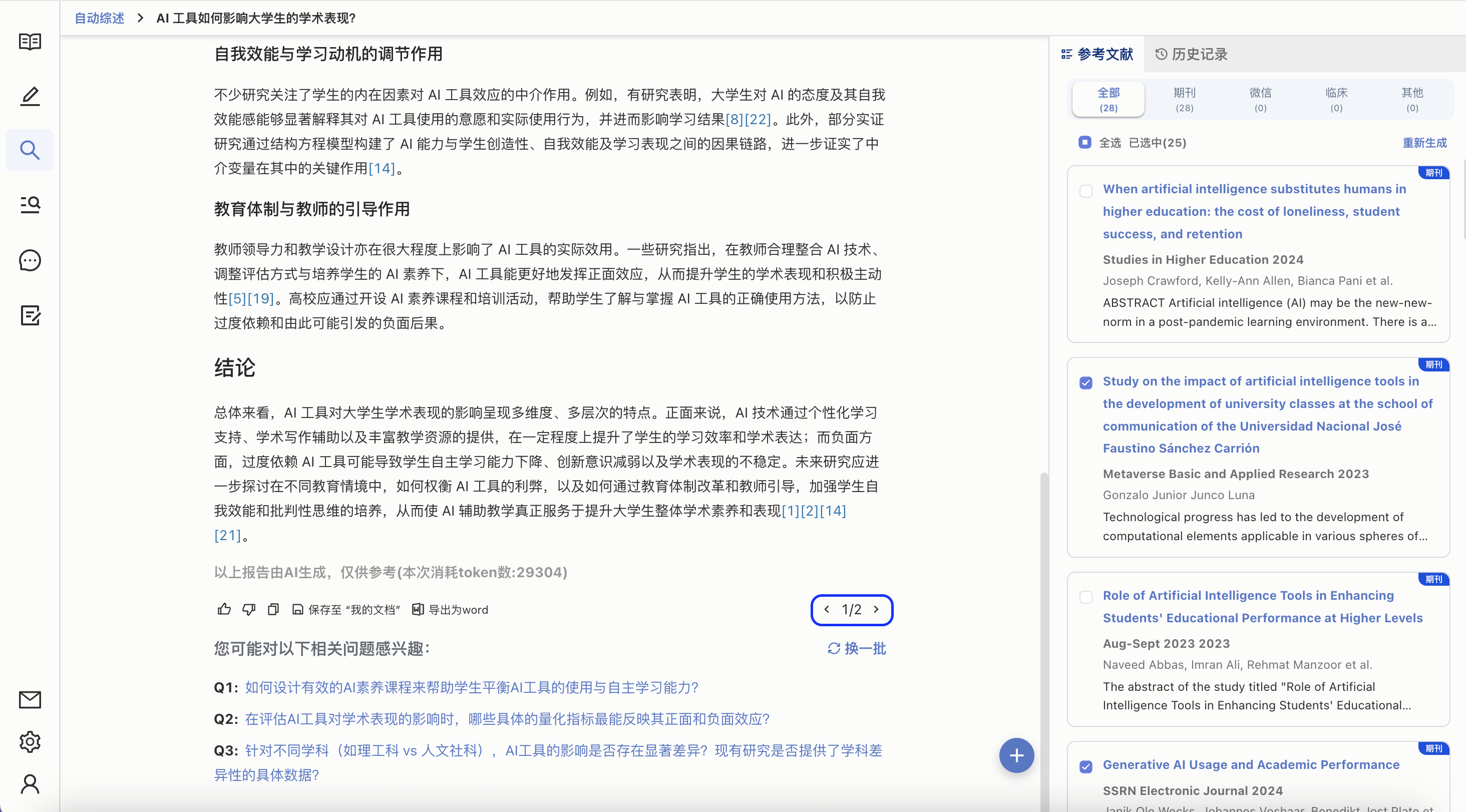1466x812 pixels.
Task: Select the 临床 (0) filter tab
Action: pyautogui.click(x=1336, y=99)
